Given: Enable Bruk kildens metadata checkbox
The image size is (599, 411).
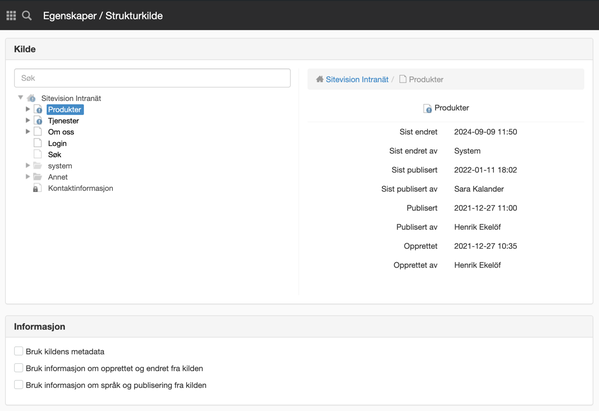Looking at the screenshot, I should (x=18, y=351).
